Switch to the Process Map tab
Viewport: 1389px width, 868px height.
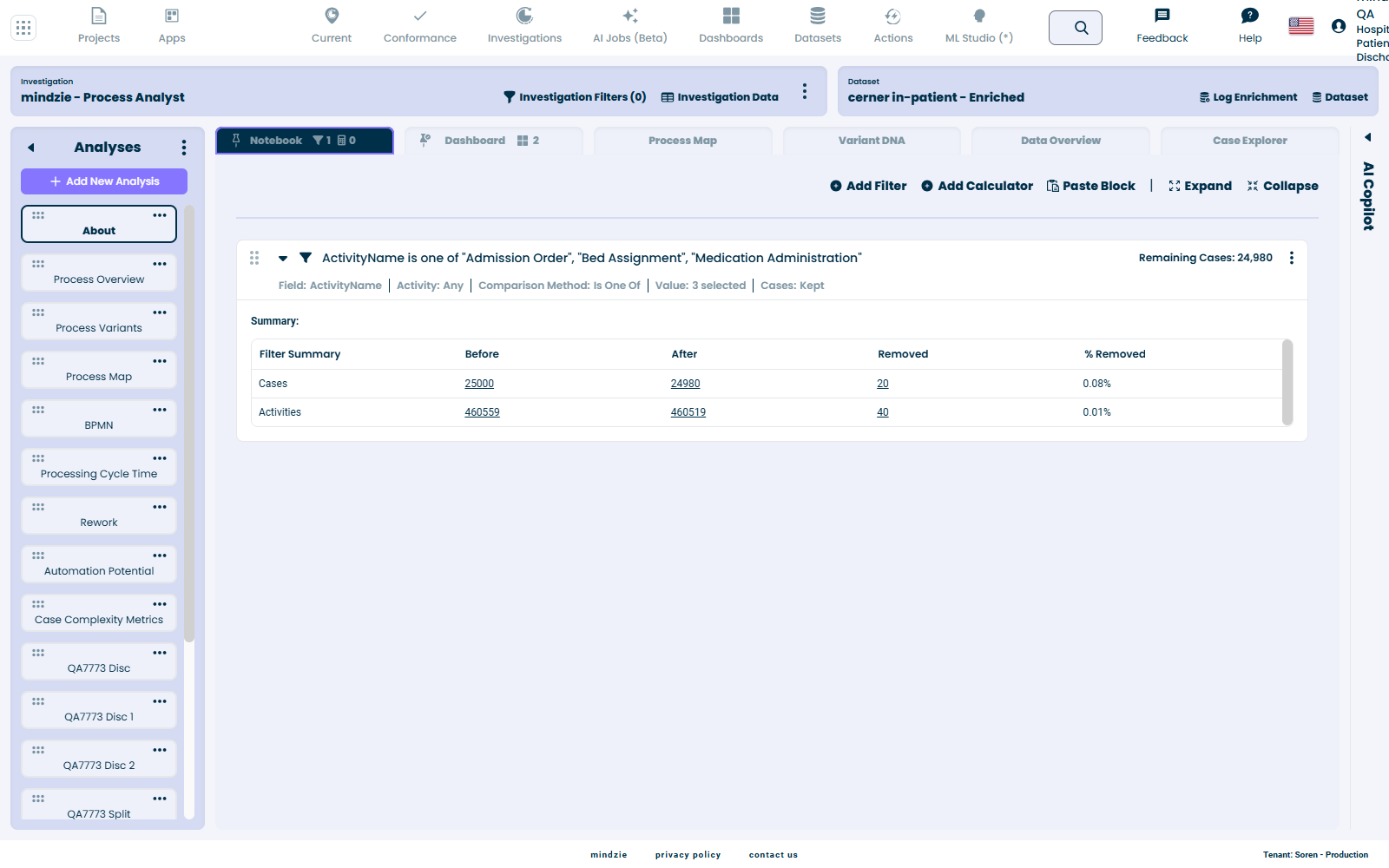pos(683,141)
